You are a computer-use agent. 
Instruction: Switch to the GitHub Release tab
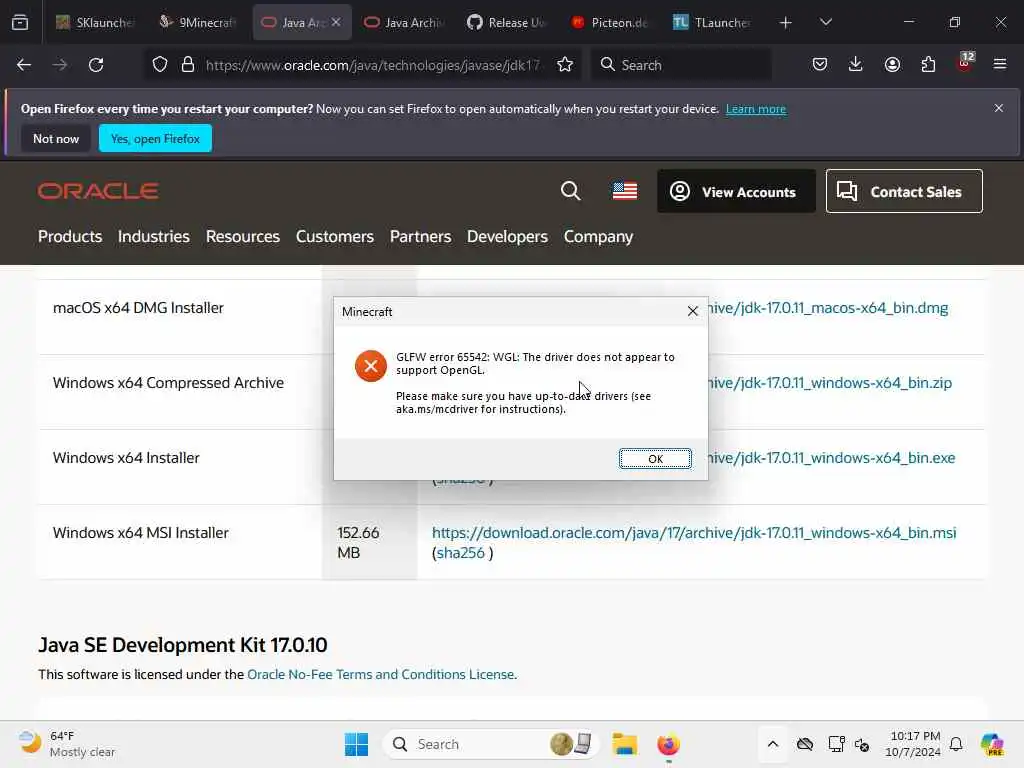[507, 22]
